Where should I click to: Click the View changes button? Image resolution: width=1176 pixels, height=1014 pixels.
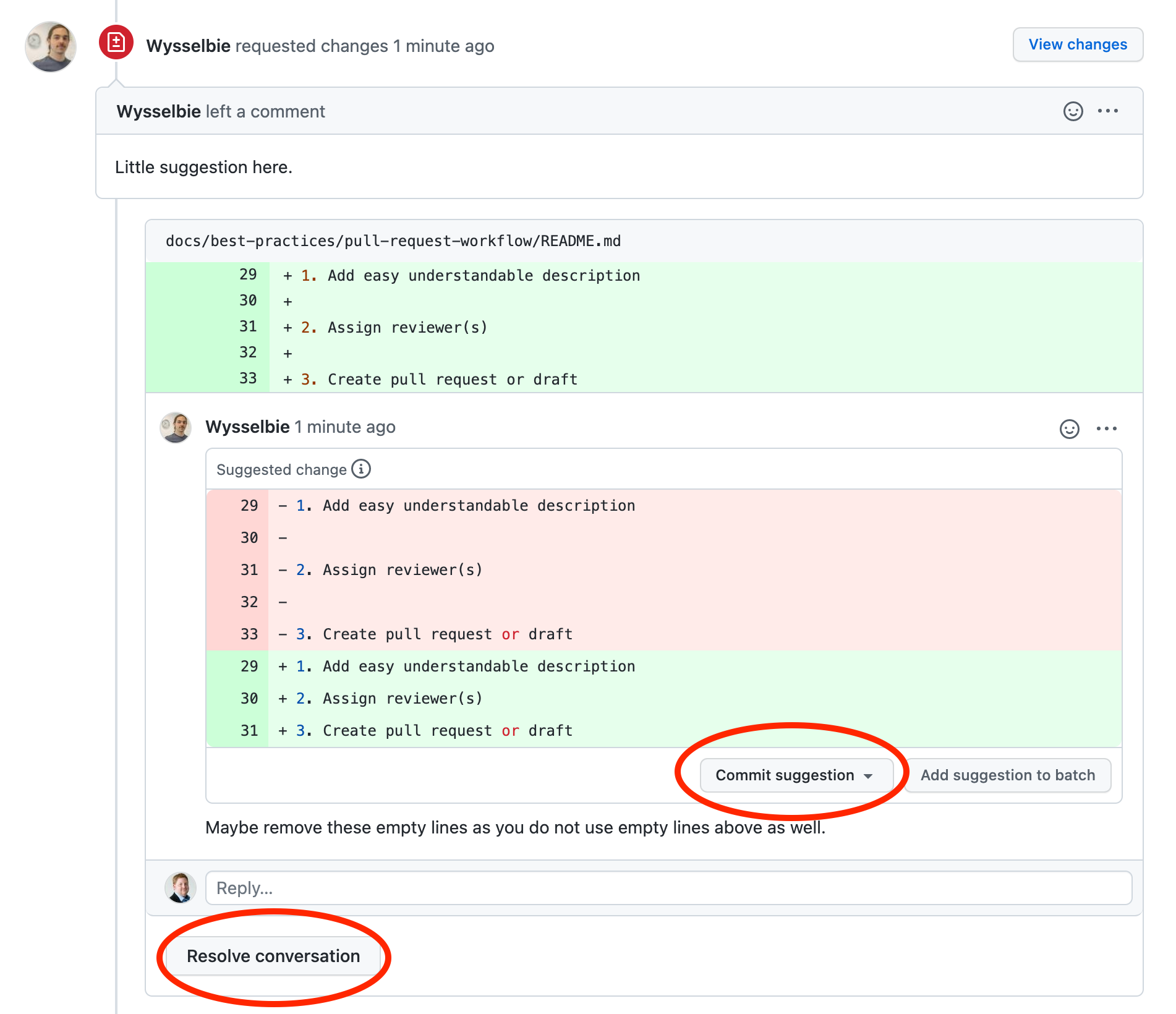pyautogui.click(x=1077, y=45)
